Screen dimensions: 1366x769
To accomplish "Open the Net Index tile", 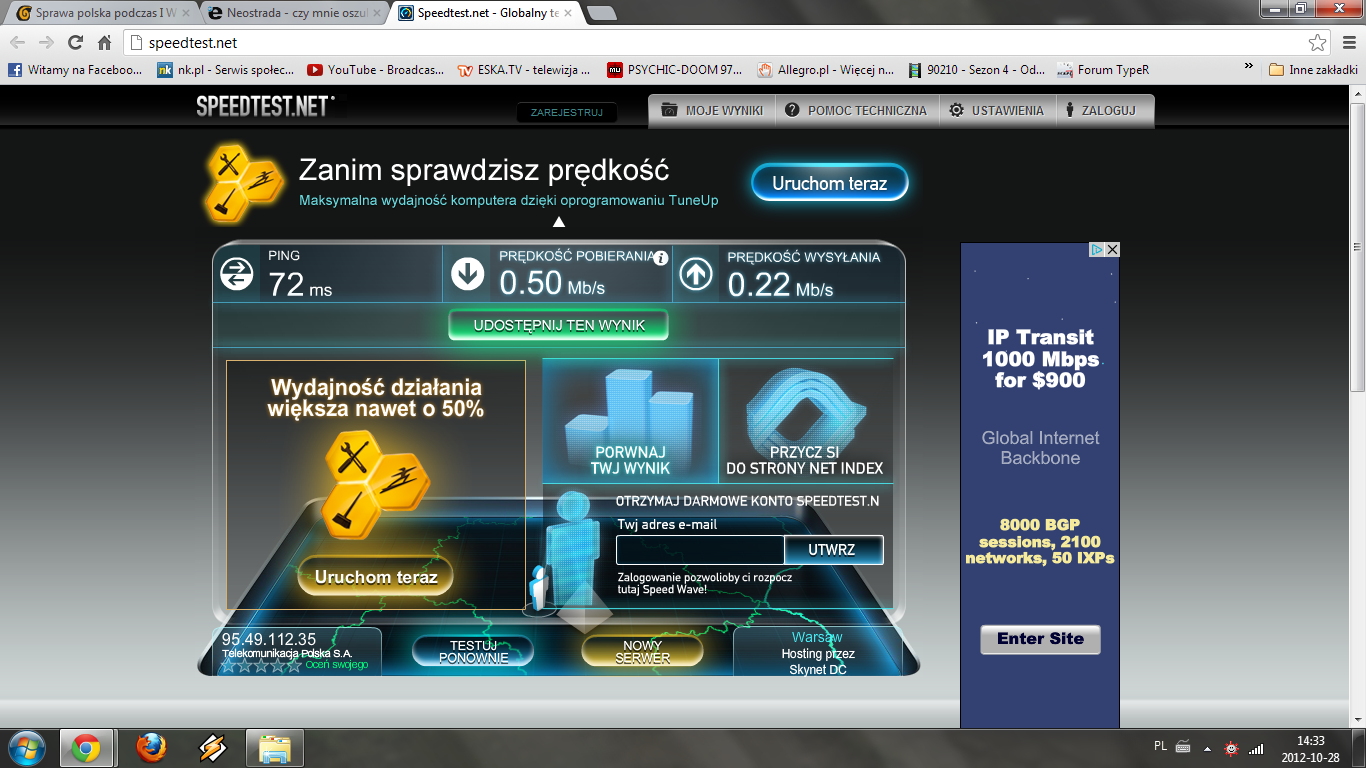I will pos(805,421).
